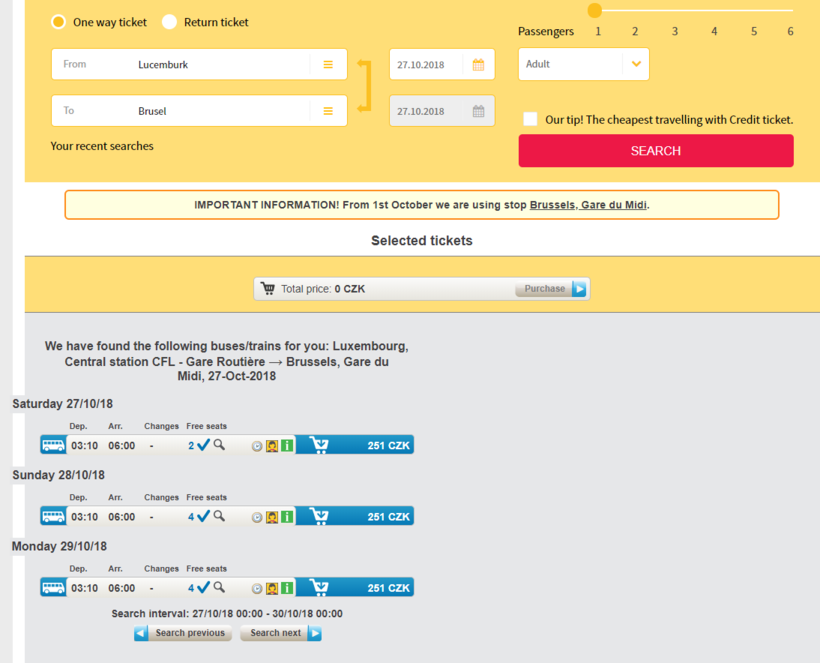820x663 pixels.
Task: Click the Purchase button
Action: pyautogui.click(x=551, y=289)
